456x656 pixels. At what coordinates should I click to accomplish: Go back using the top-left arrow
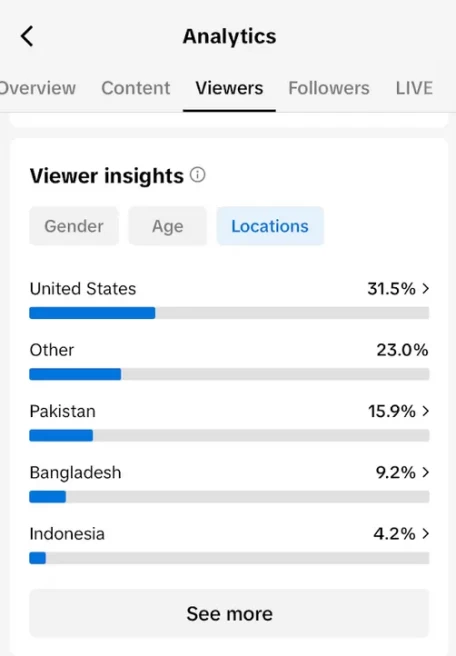27,36
